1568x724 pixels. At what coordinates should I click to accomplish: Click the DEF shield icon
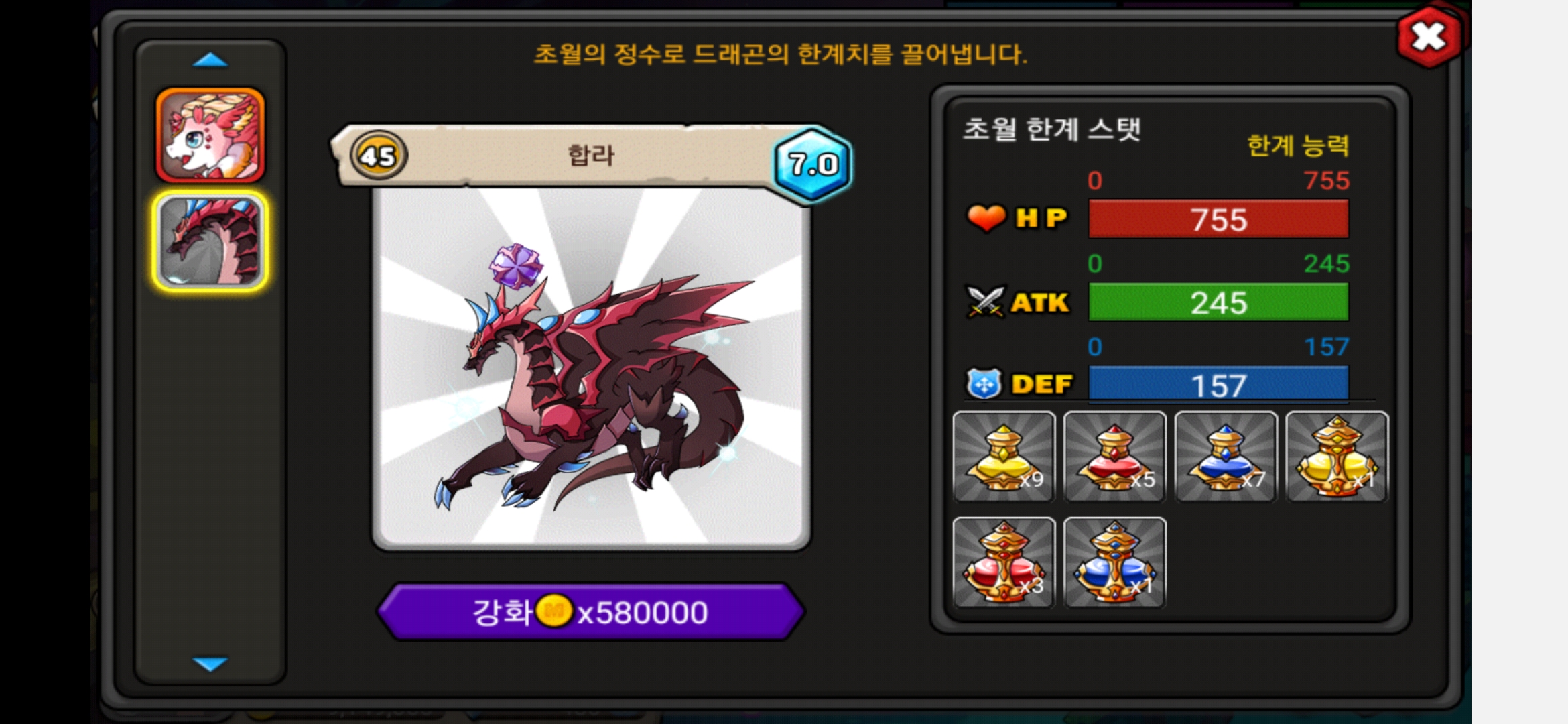coord(984,384)
